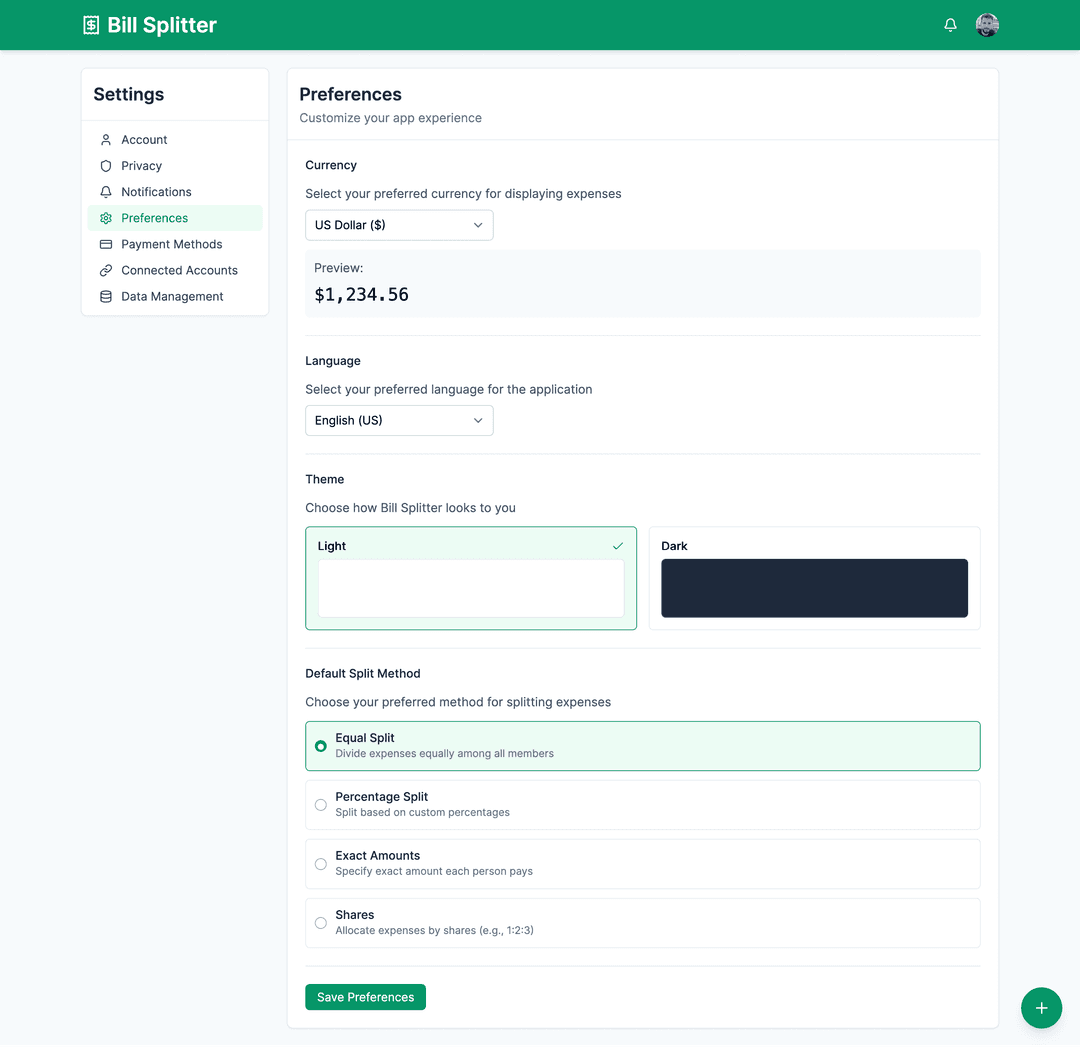The width and height of the screenshot is (1080, 1047).
Task: Select the Shares split method
Action: 320,923
